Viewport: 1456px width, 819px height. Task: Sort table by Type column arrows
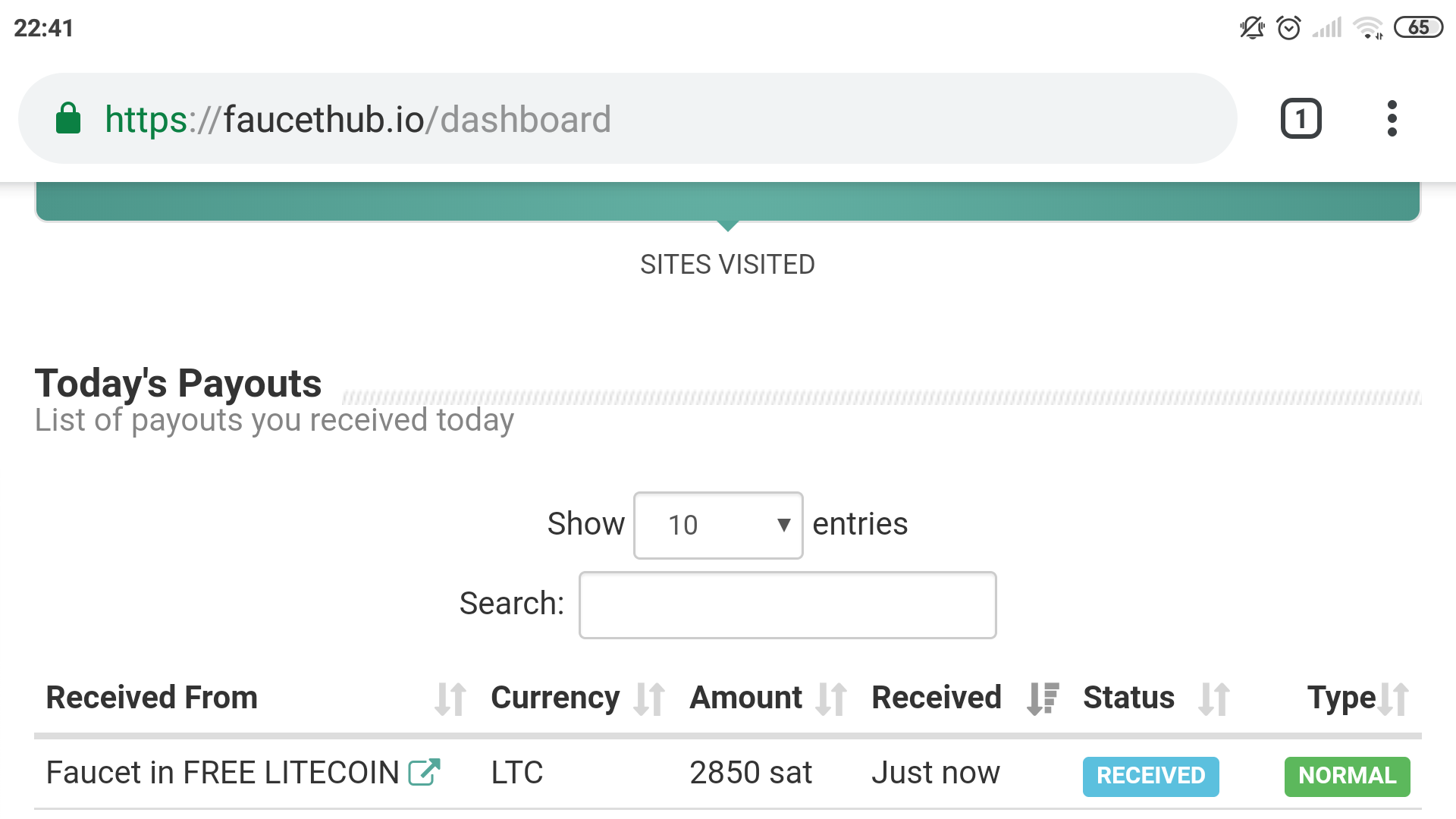click(x=1393, y=698)
